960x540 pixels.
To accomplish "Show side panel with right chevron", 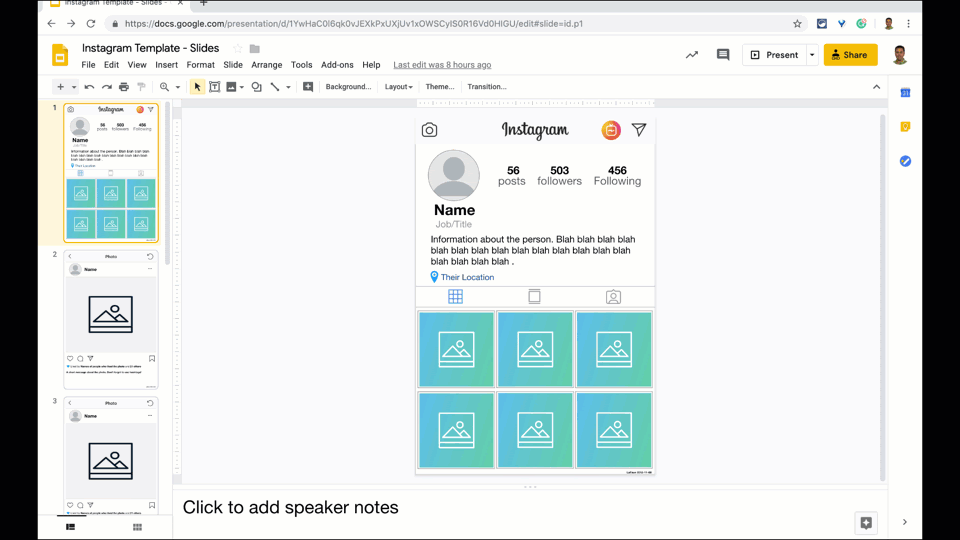I will [x=904, y=522].
